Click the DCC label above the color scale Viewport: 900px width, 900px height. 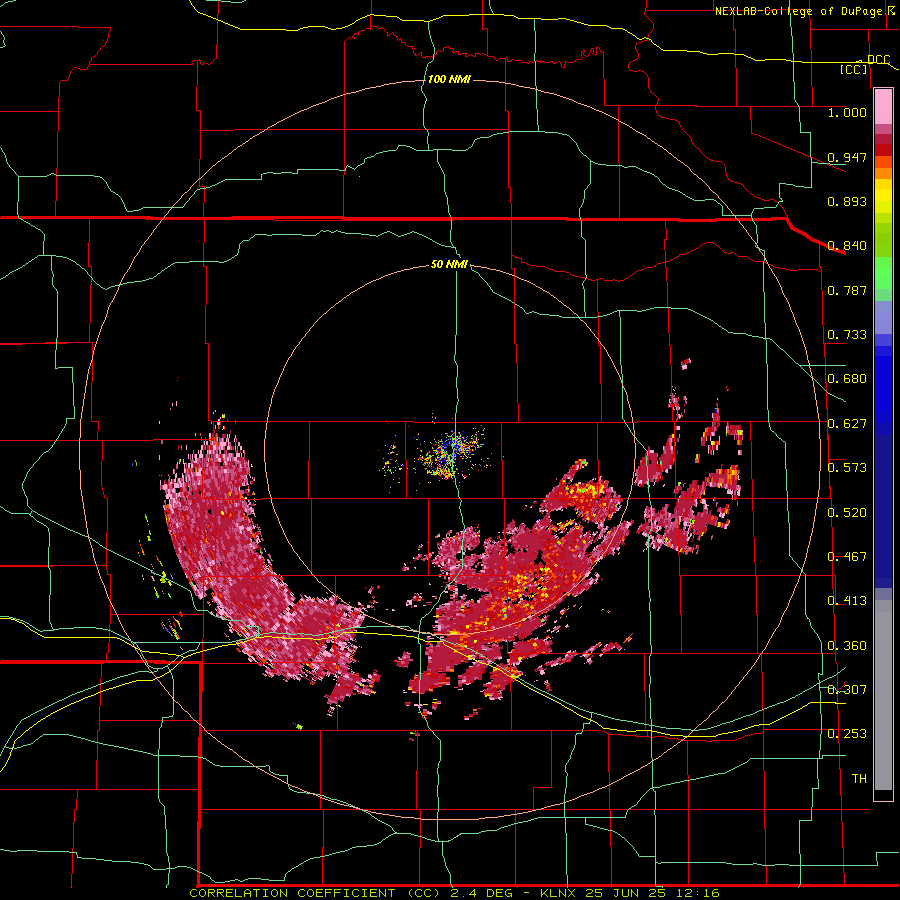[x=879, y=60]
